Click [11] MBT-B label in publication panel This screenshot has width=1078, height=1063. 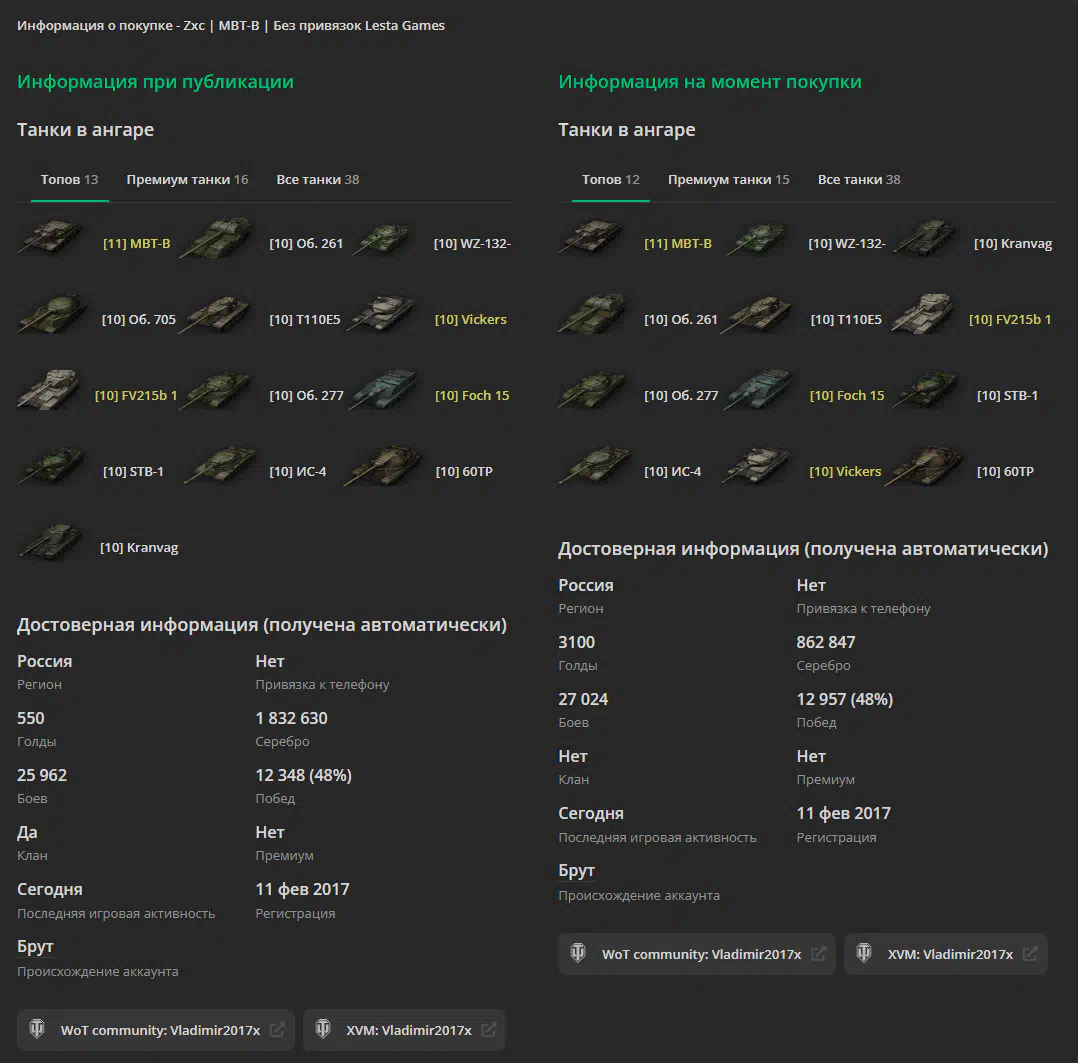pos(137,243)
